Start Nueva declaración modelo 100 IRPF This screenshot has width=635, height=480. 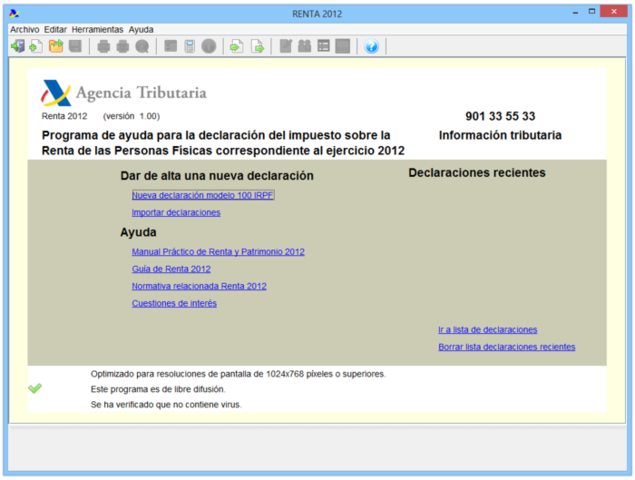coord(203,195)
